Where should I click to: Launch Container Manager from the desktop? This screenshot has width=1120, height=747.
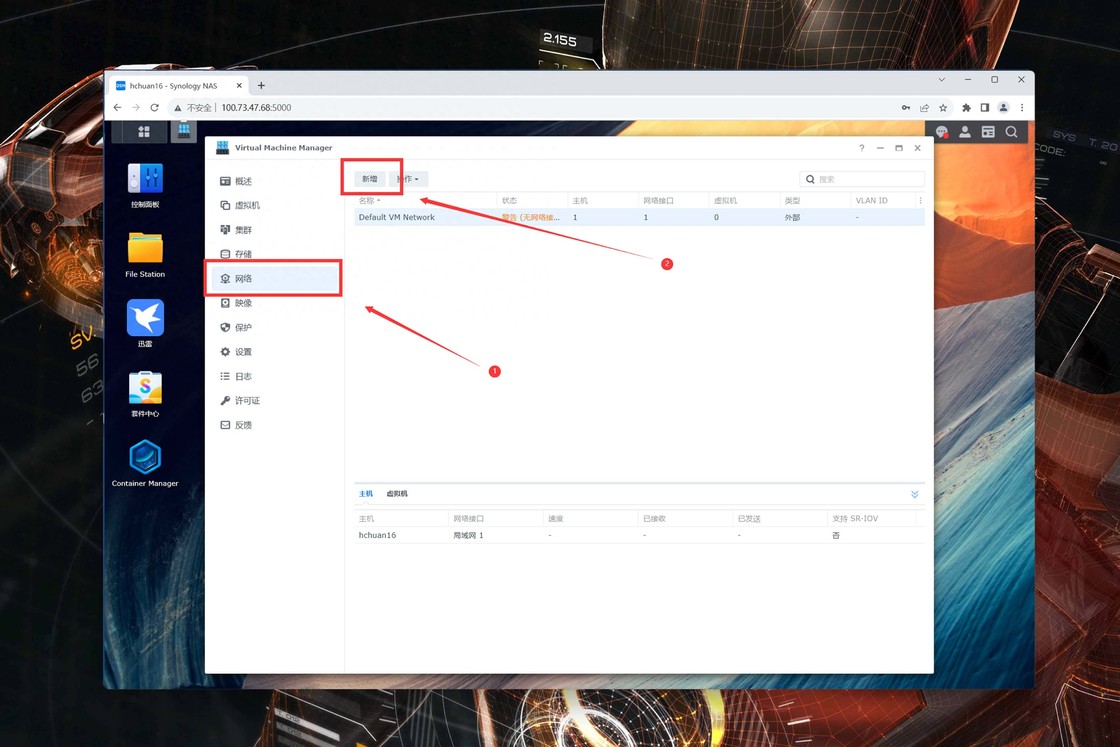click(145, 458)
